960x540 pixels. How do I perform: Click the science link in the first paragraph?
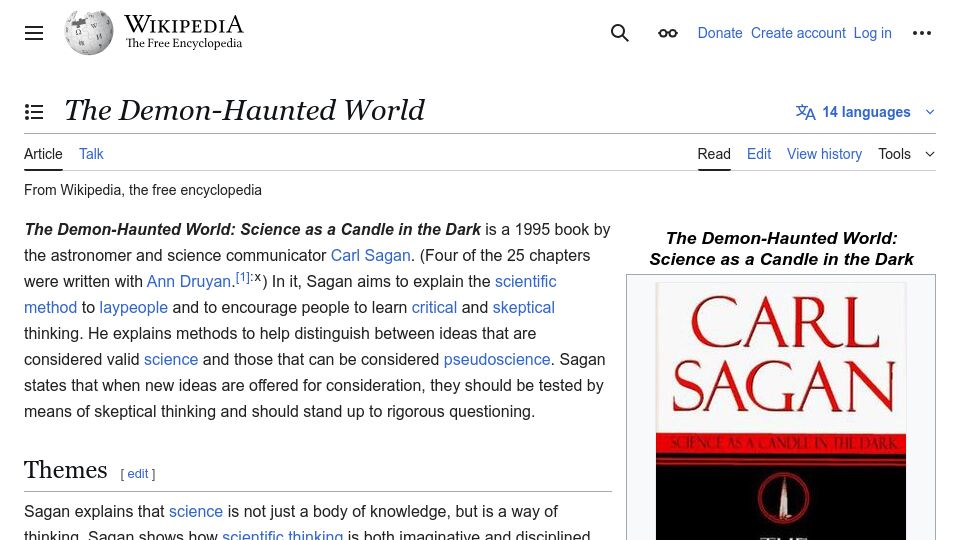point(171,359)
